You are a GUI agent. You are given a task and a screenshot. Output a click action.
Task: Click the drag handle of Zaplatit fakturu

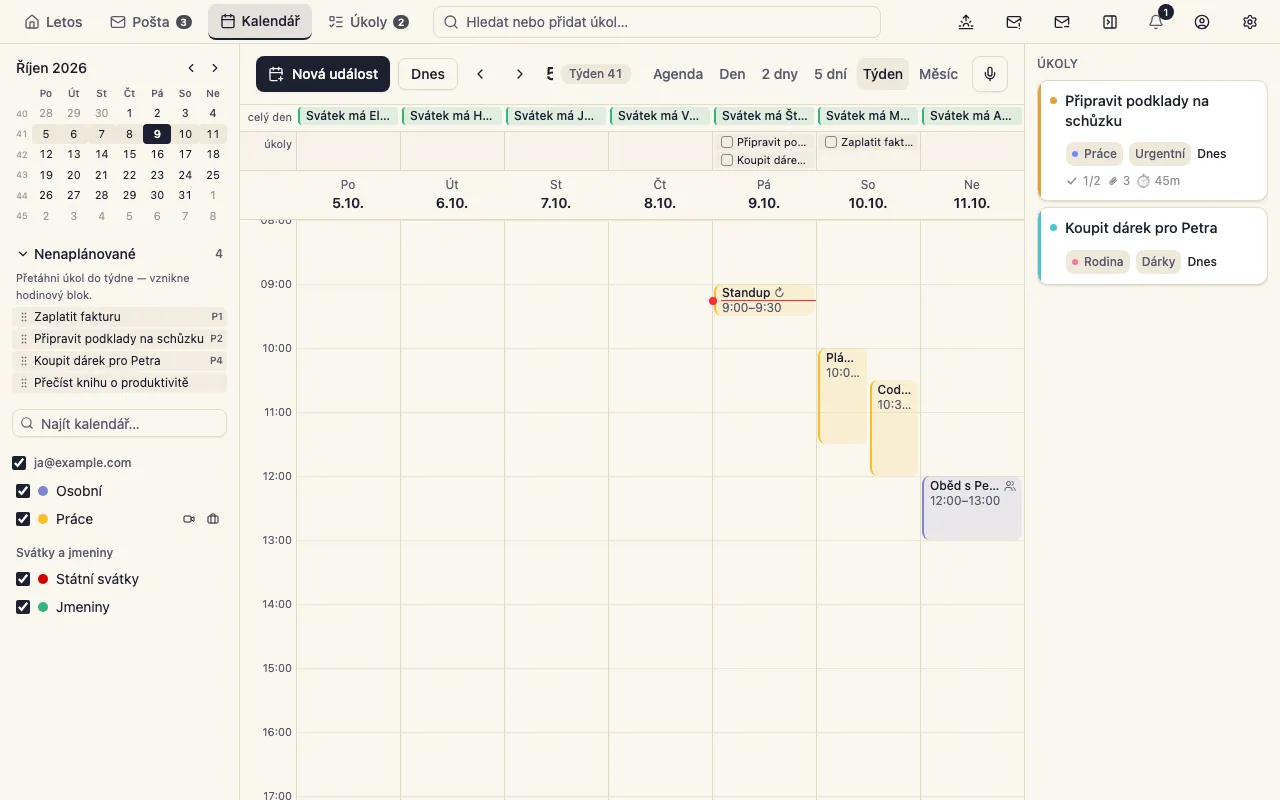[24, 317]
